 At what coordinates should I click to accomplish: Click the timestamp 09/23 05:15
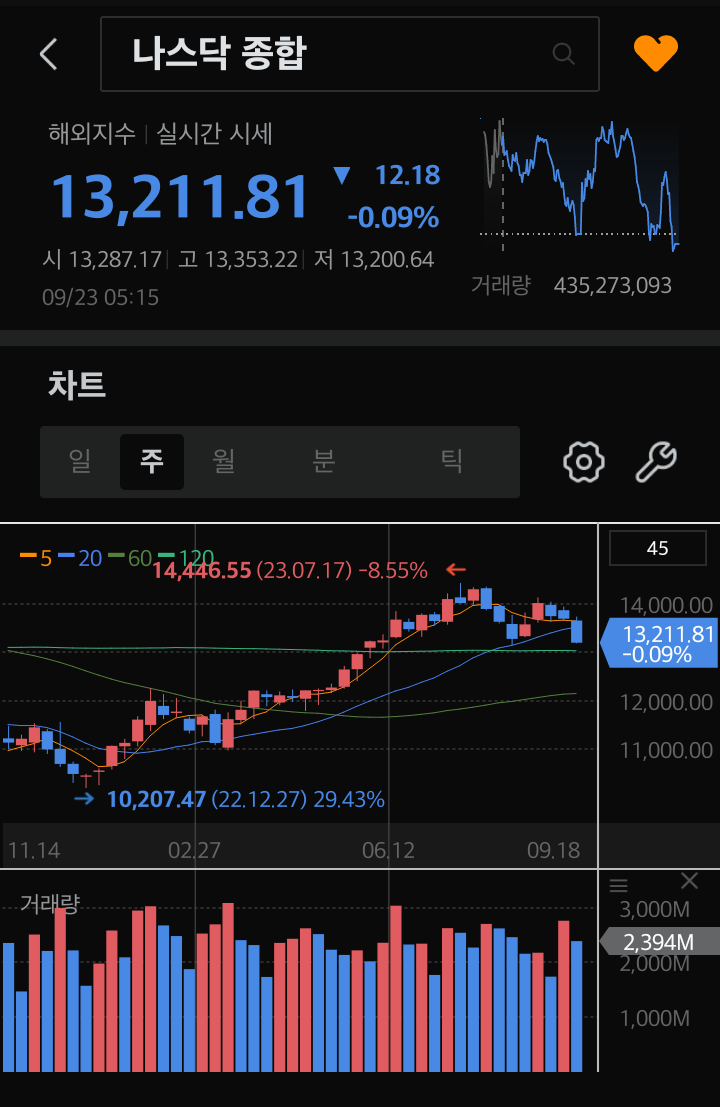(x=100, y=297)
